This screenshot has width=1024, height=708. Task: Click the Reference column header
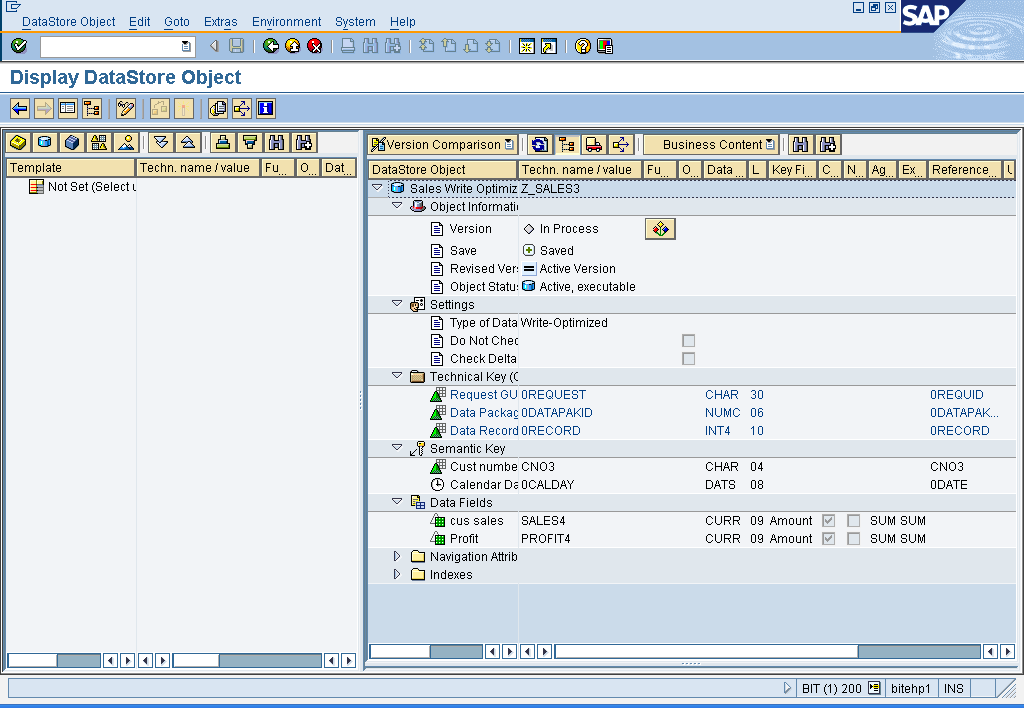pos(963,170)
